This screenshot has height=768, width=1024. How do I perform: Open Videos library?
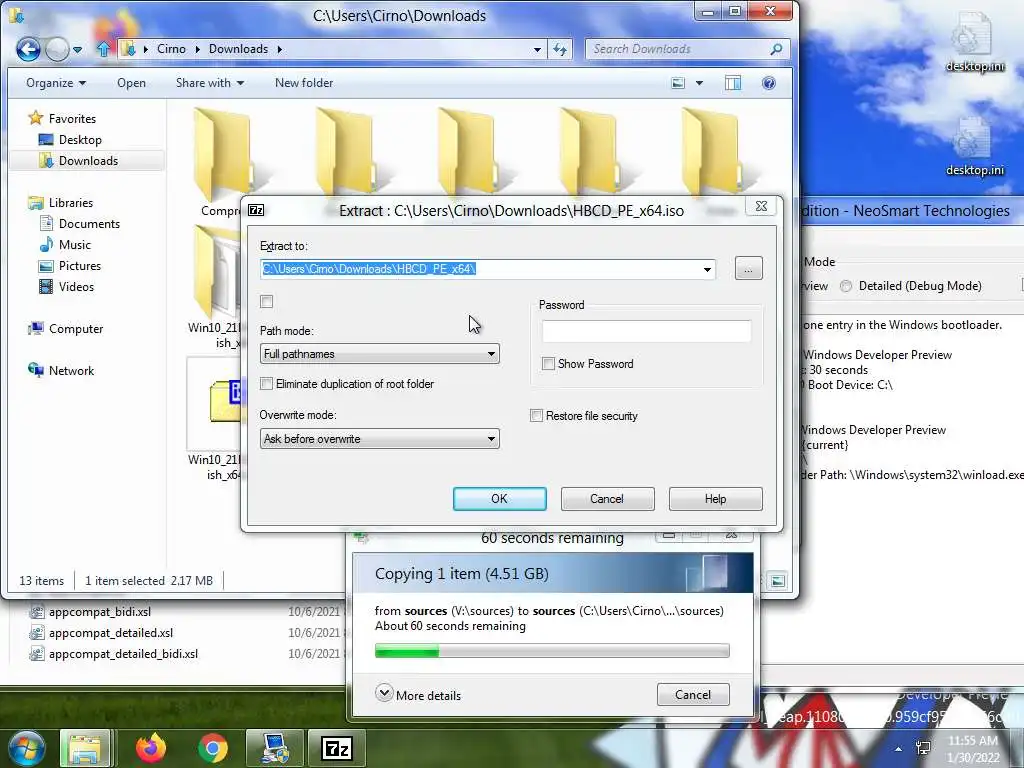click(x=67, y=287)
